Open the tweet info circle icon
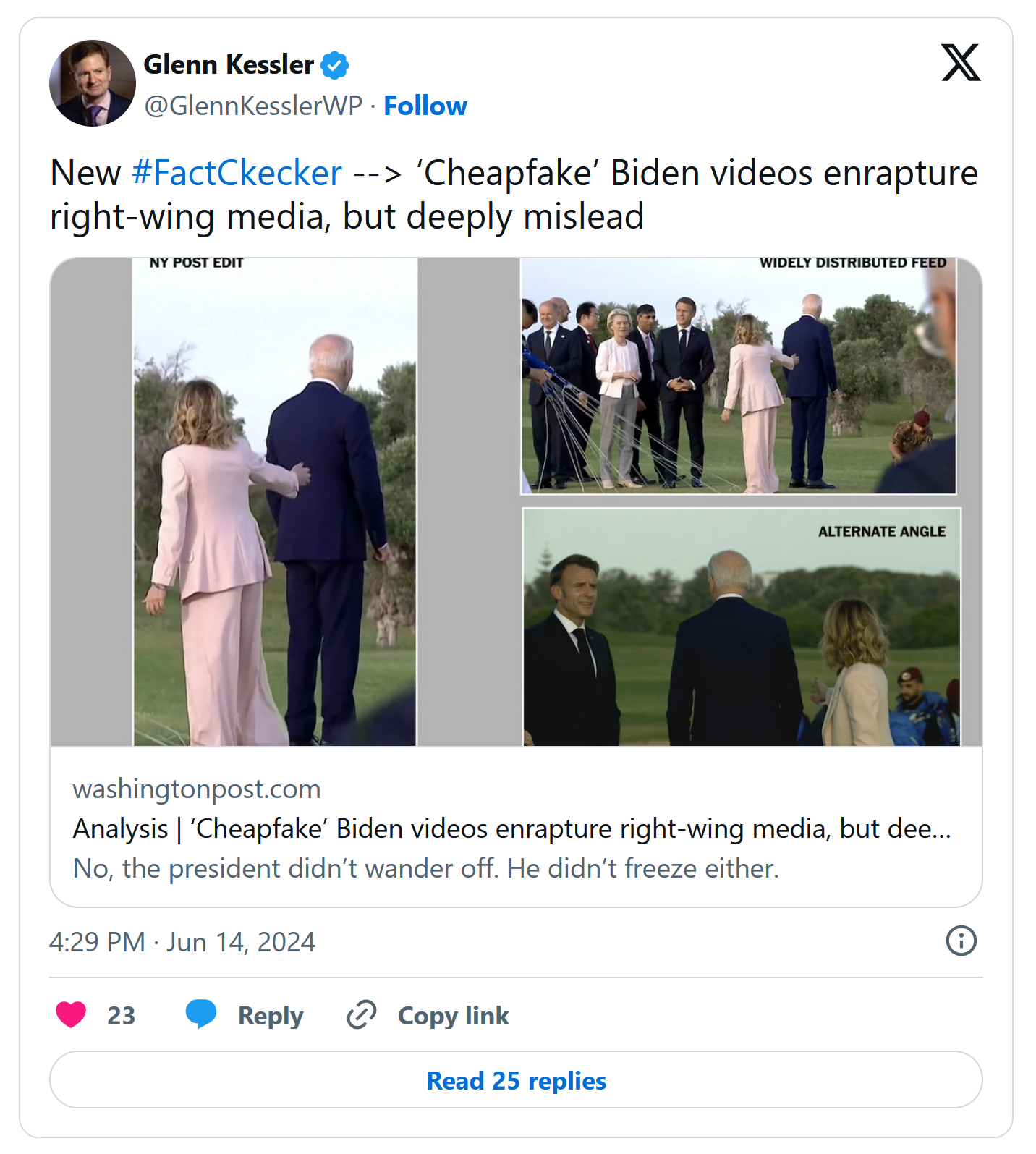 (961, 941)
